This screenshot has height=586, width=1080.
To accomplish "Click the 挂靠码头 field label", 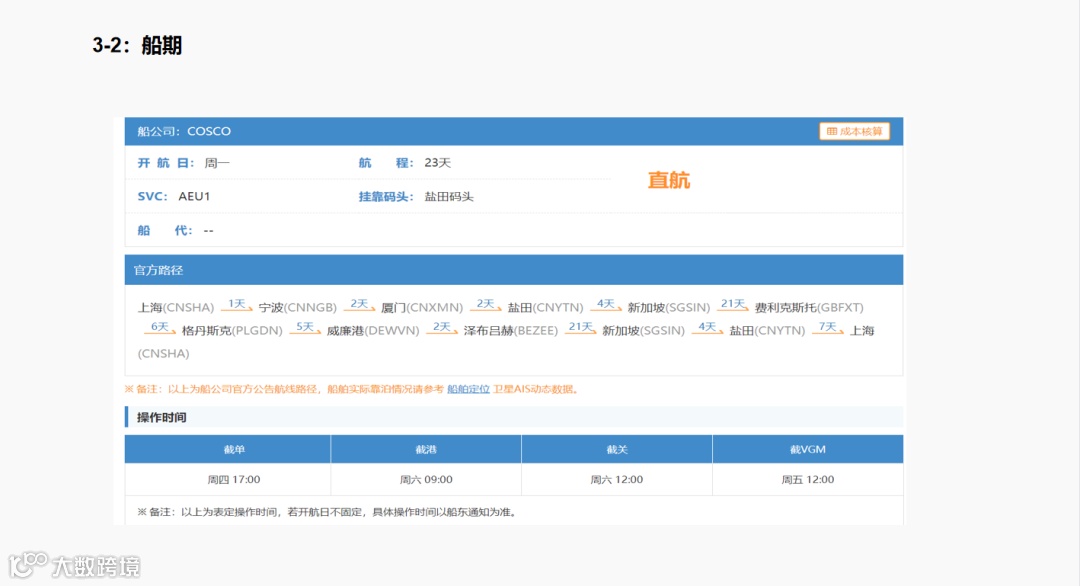I will 386,197.
